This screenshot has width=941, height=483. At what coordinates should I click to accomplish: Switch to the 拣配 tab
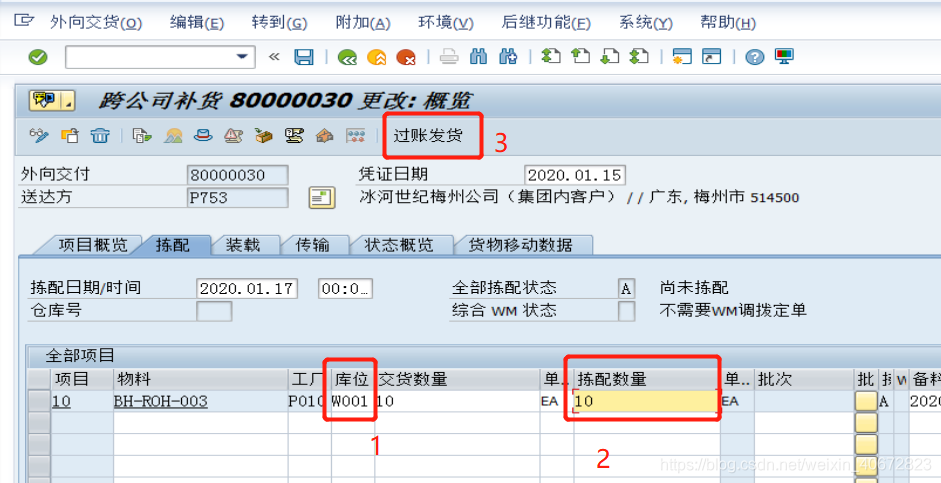[x=173, y=245]
